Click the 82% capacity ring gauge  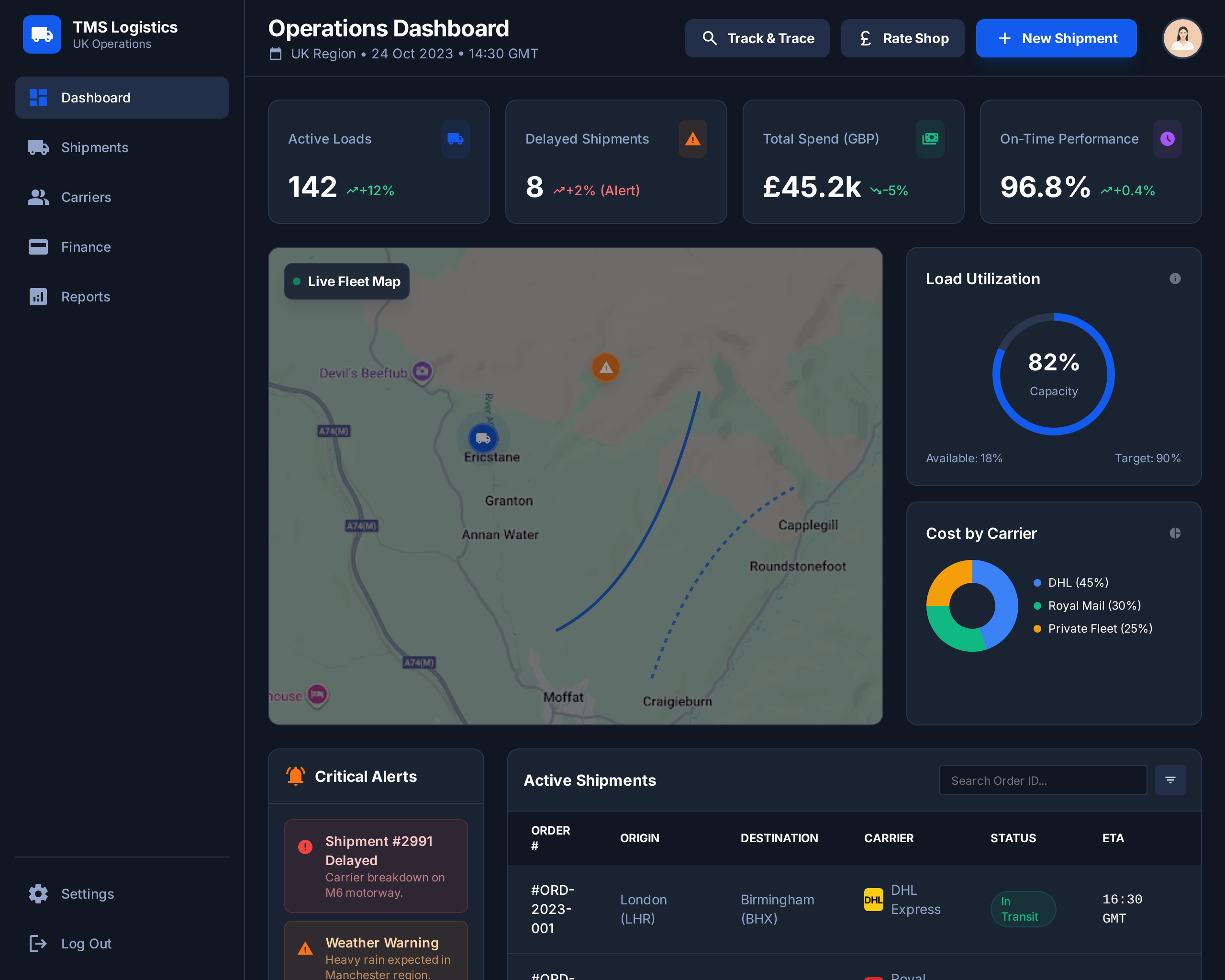tap(1053, 374)
